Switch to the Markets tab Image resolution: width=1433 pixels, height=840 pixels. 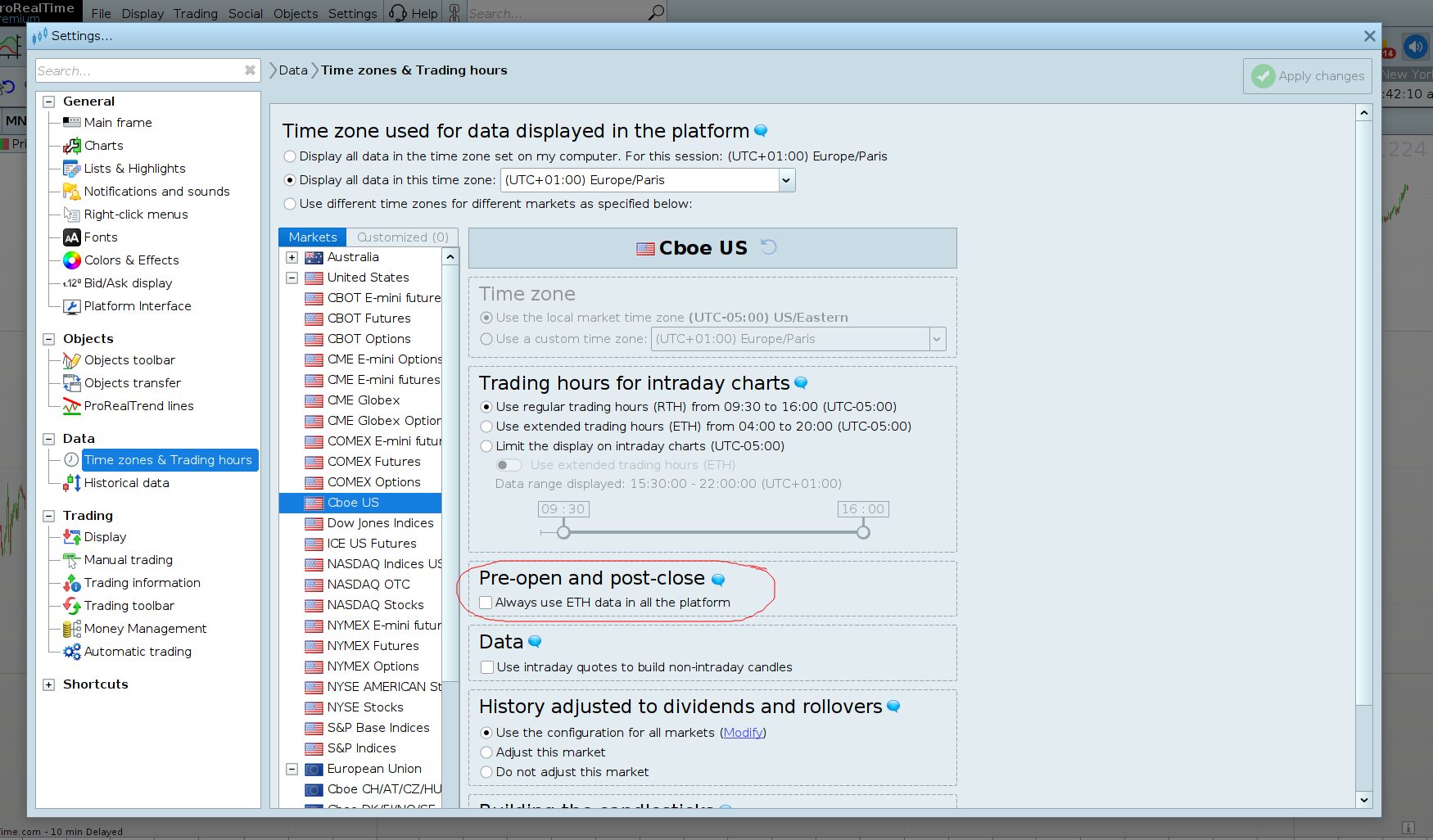click(313, 237)
